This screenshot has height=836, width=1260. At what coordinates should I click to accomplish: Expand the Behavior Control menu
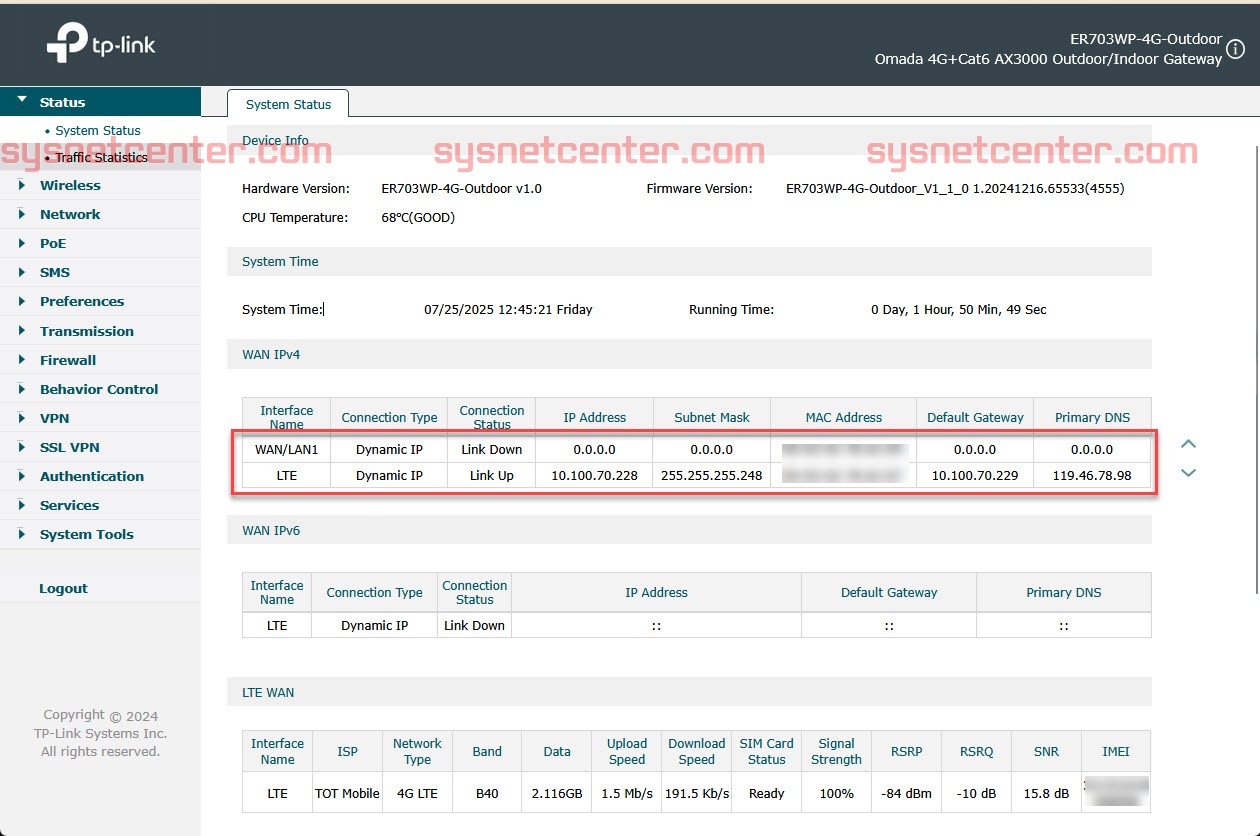[100, 389]
